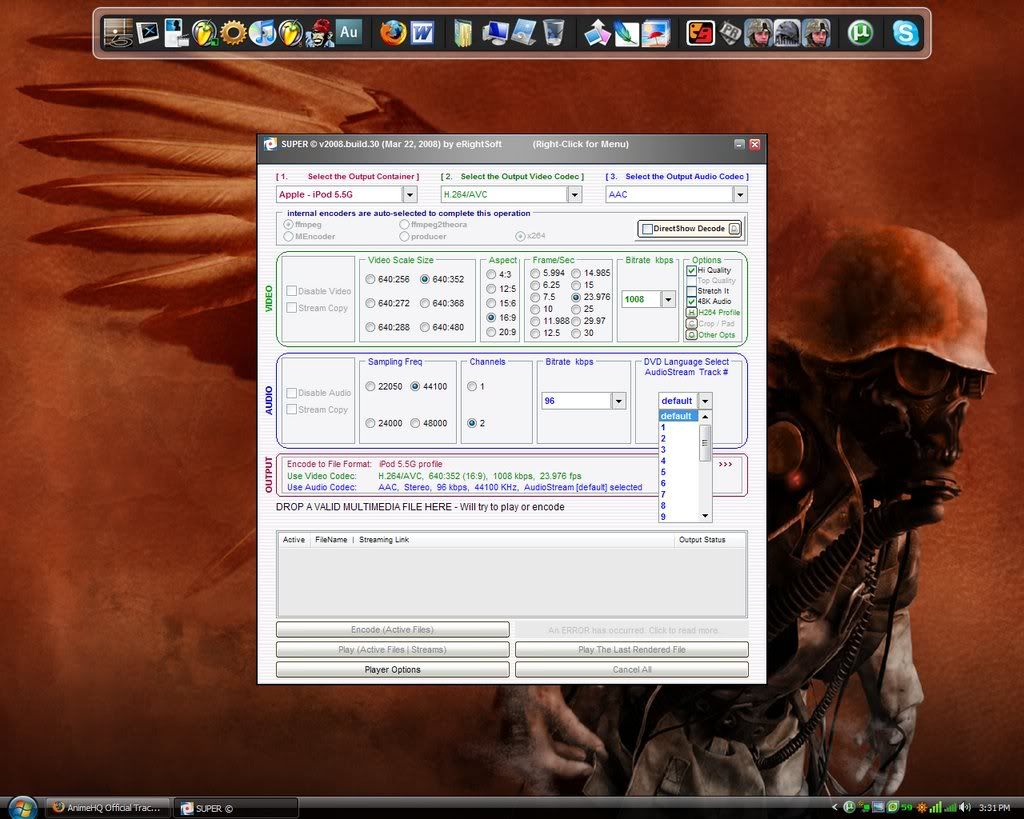
Task: Launch the ArmA helmet icon in dock
Action: (787, 32)
